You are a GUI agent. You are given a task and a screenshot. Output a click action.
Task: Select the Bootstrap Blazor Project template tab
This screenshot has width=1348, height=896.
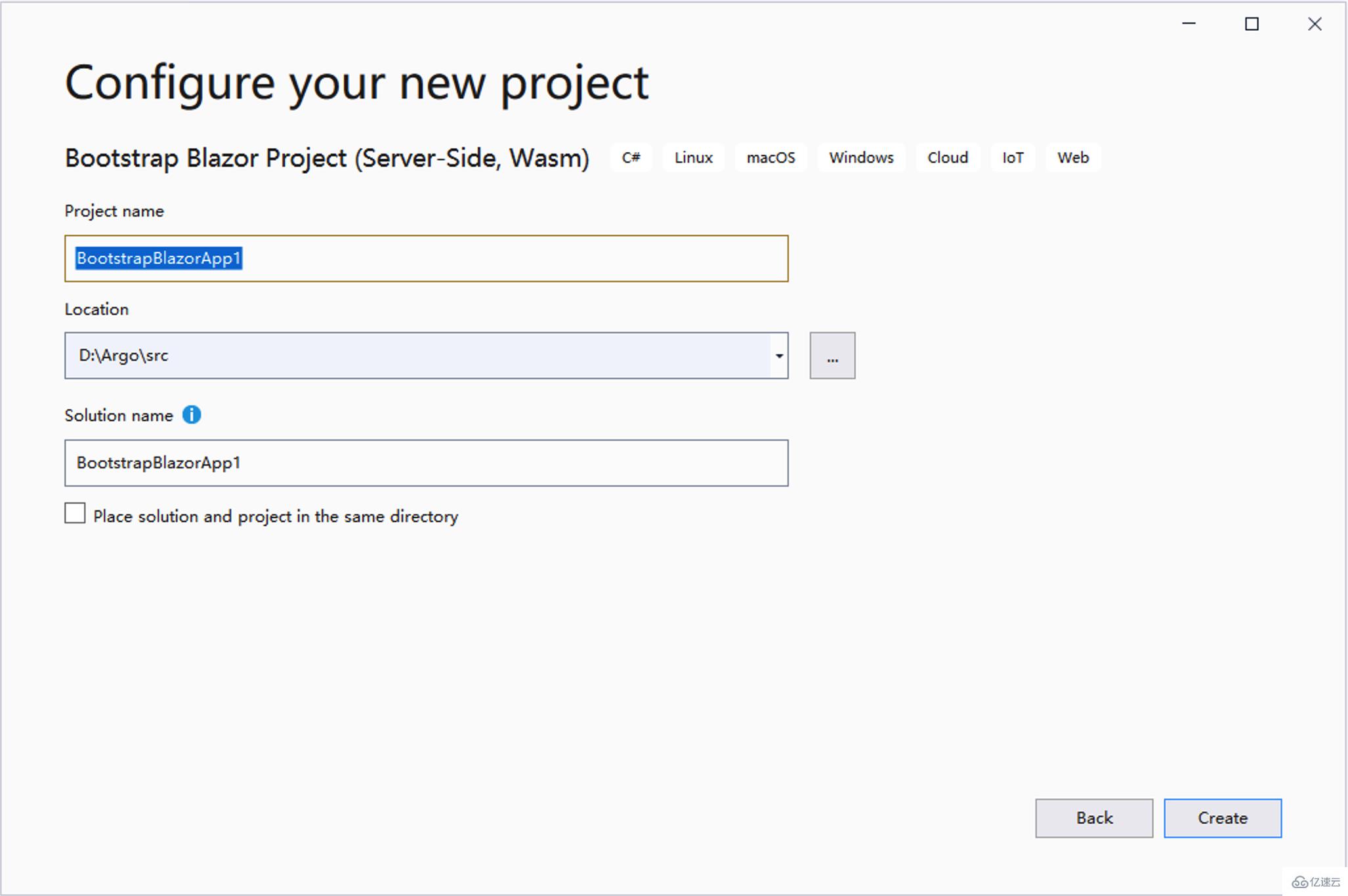coord(313,157)
